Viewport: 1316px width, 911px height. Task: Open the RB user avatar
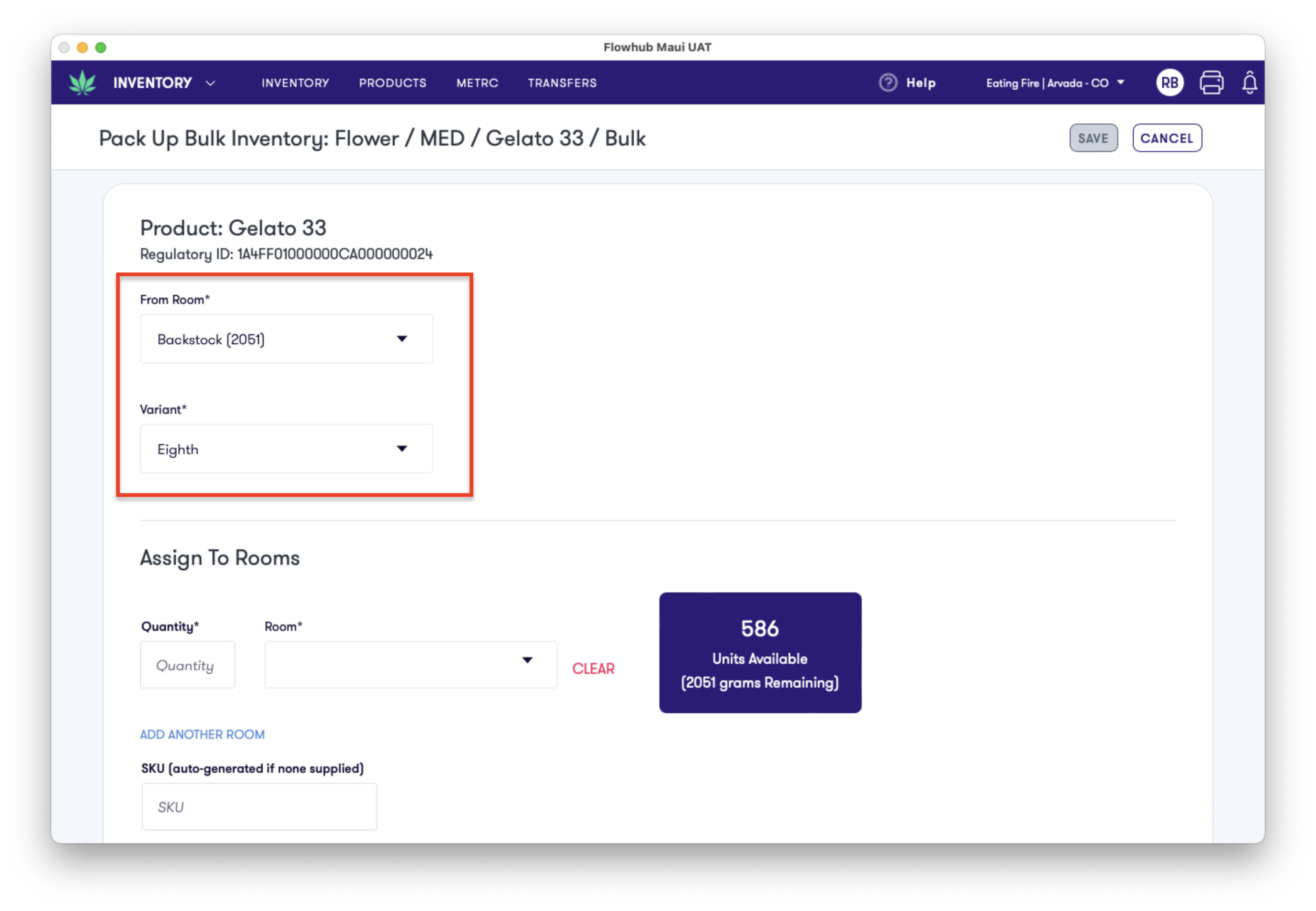tap(1169, 83)
